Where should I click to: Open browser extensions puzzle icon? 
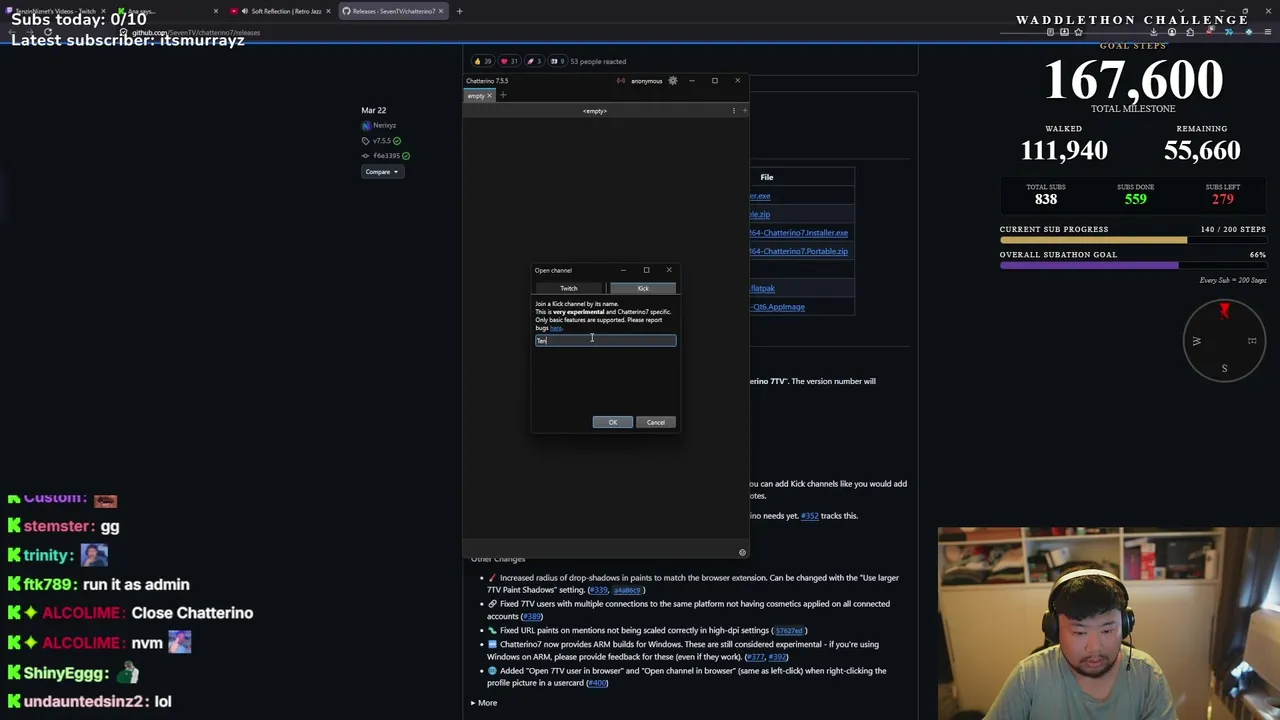pyautogui.click(x=1190, y=32)
